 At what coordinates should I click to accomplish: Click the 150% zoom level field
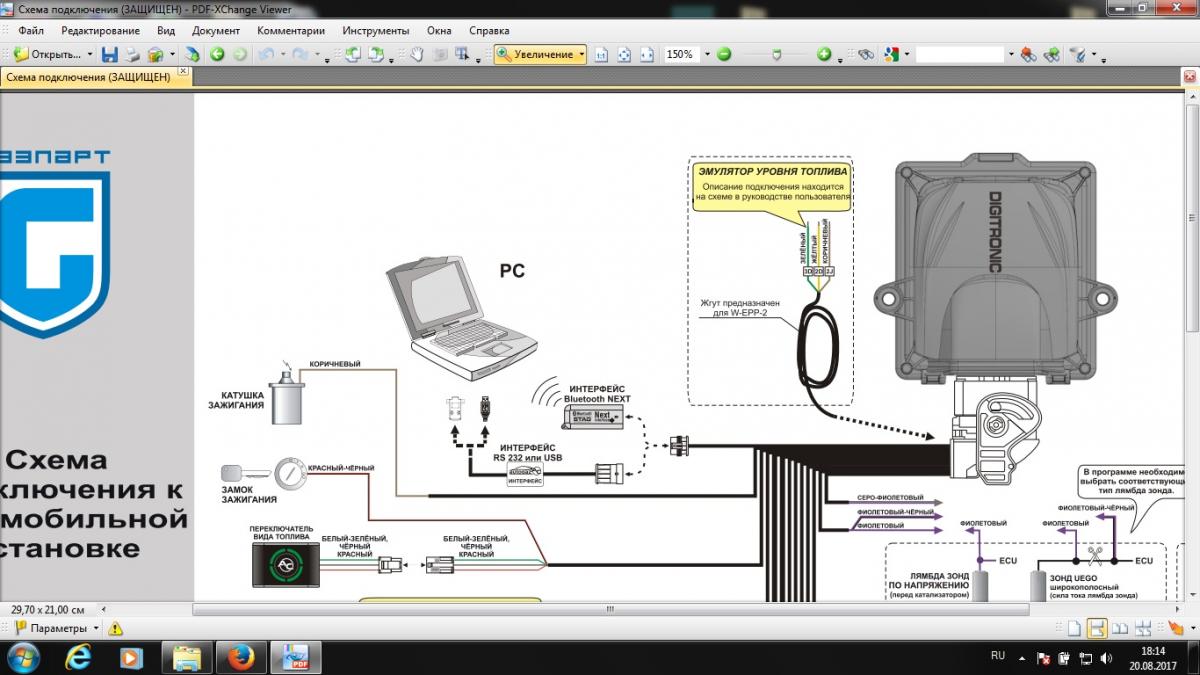(680, 54)
